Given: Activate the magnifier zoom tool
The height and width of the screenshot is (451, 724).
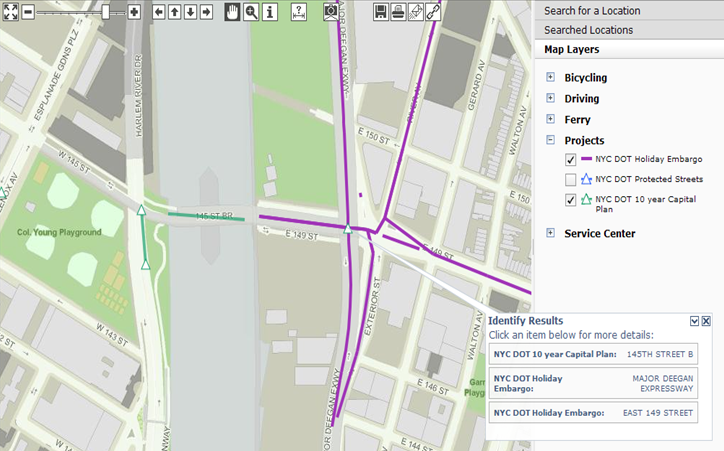Looking at the screenshot, I should [250, 12].
